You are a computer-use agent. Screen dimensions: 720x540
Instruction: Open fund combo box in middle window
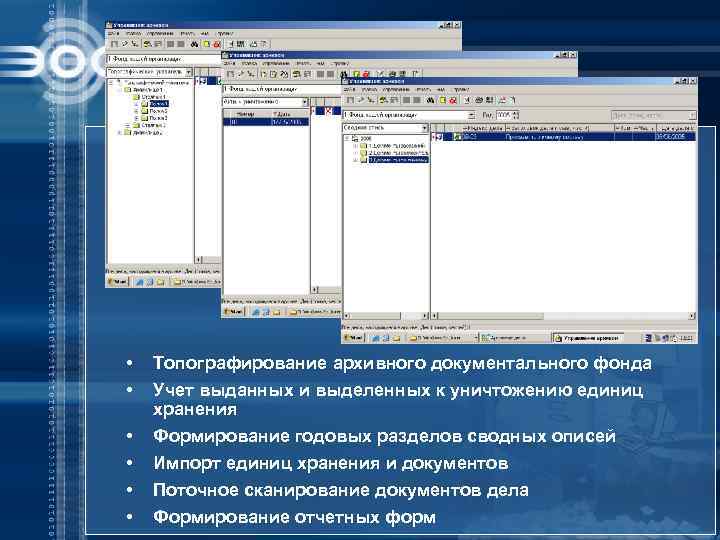point(281,89)
